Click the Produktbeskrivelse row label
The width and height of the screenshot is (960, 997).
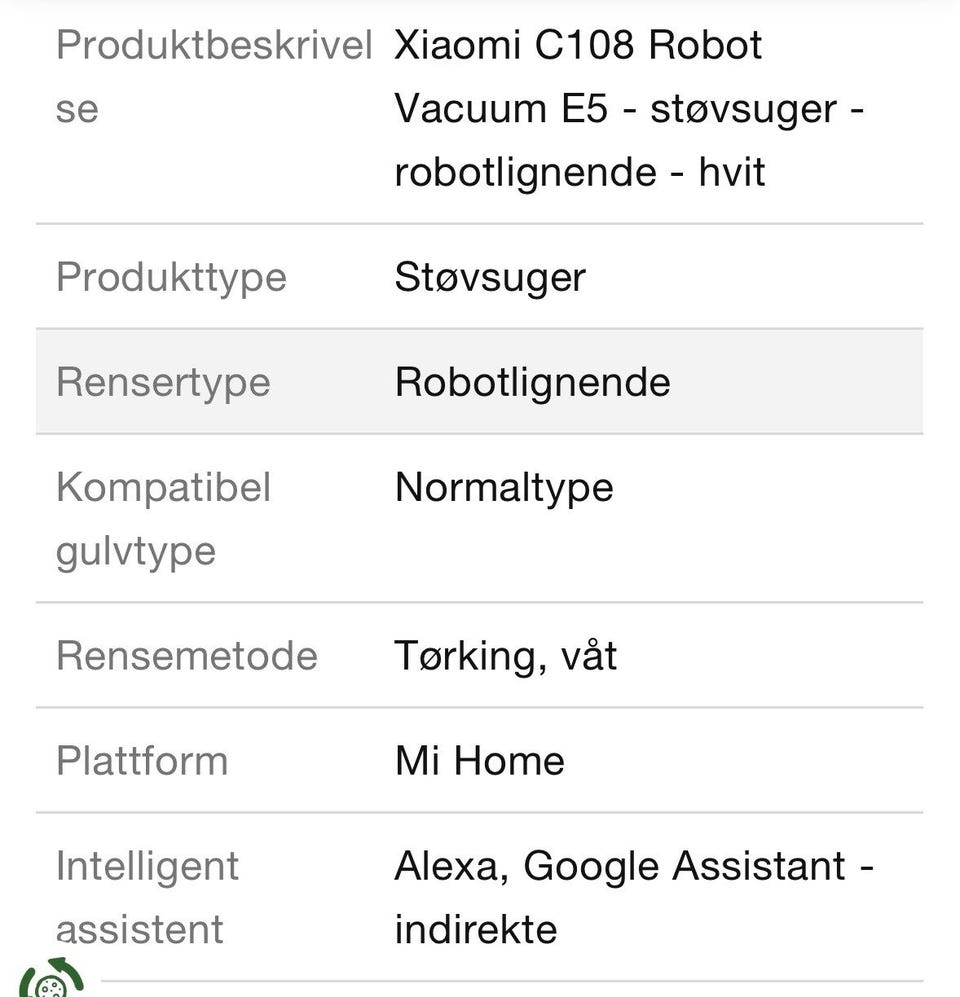coord(213,76)
